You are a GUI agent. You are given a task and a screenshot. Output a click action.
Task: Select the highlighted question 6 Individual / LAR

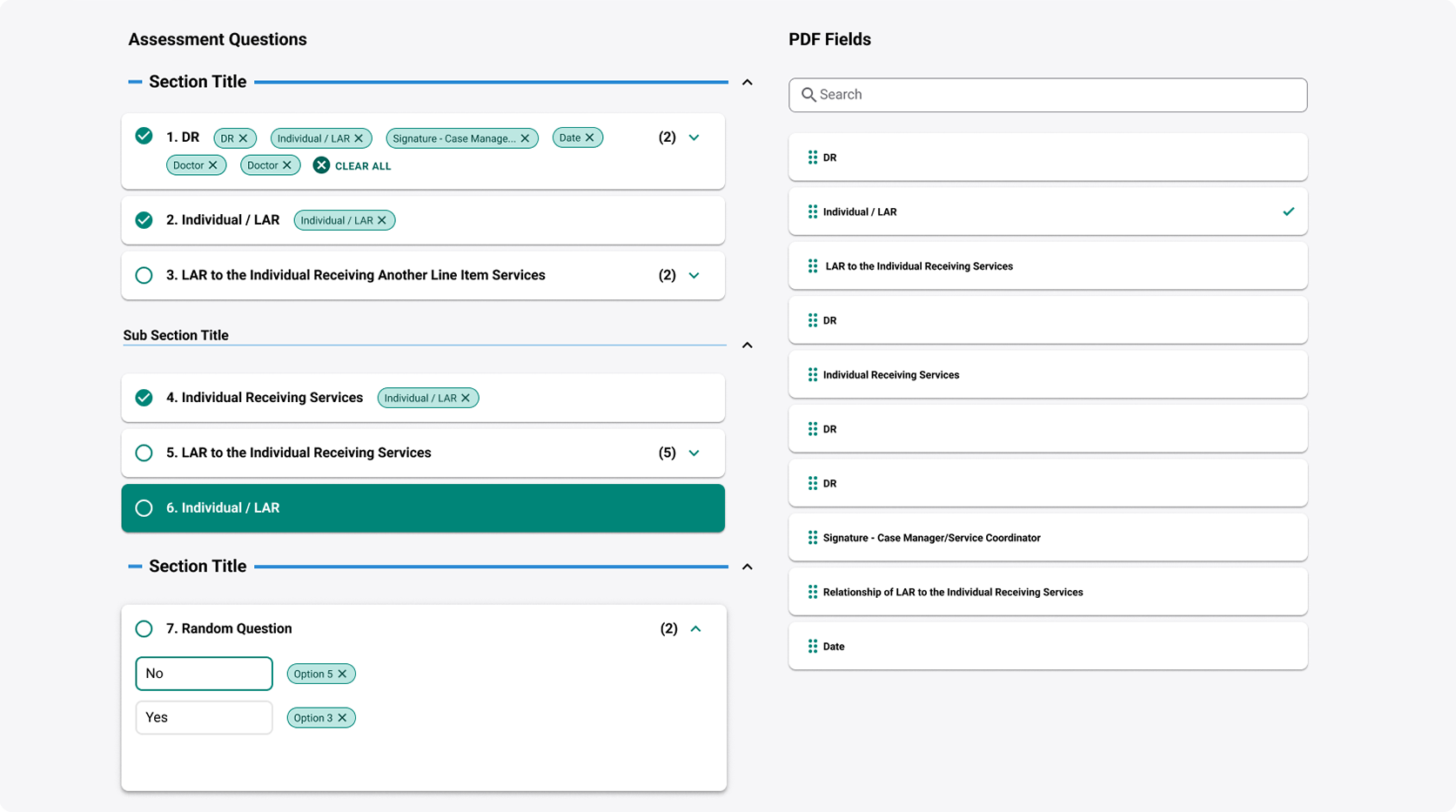(x=422, y=508)
